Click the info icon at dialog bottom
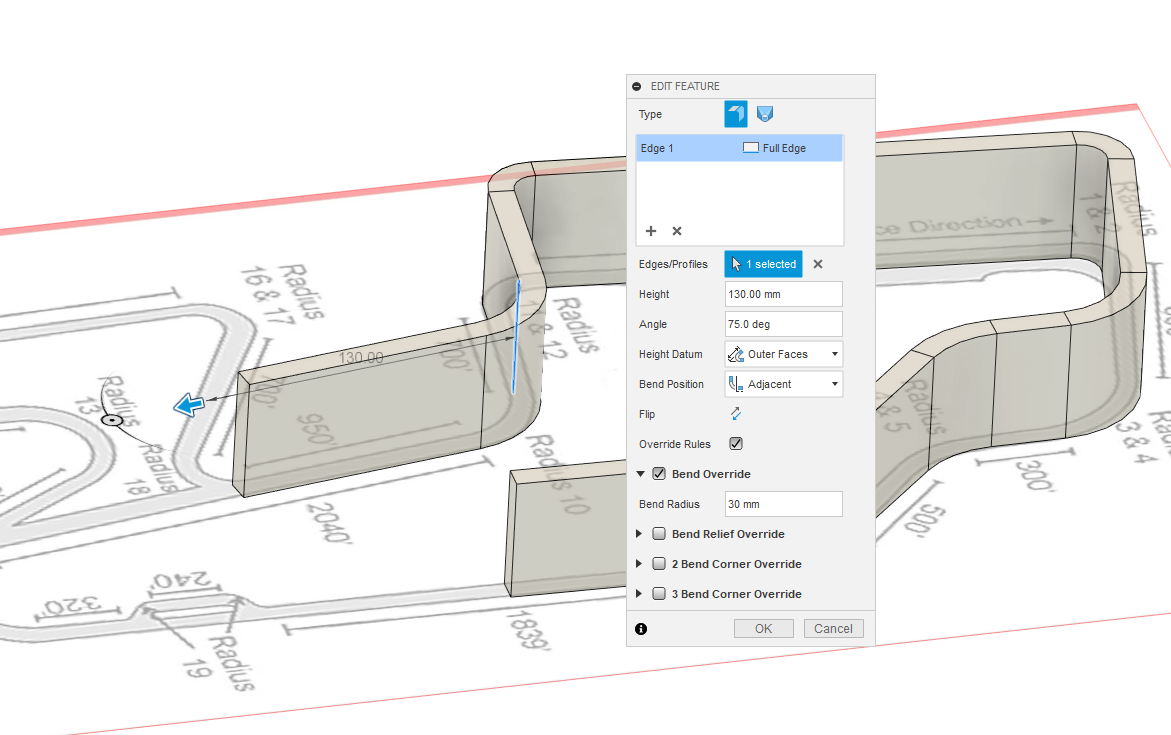Screen dimensions: 1171x735 coord(642,628)
